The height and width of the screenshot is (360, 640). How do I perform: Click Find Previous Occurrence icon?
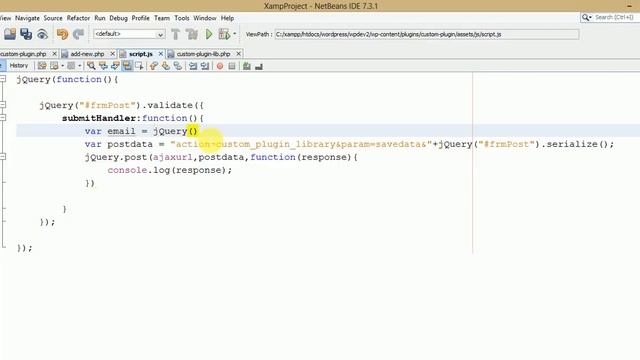point(103,66)
